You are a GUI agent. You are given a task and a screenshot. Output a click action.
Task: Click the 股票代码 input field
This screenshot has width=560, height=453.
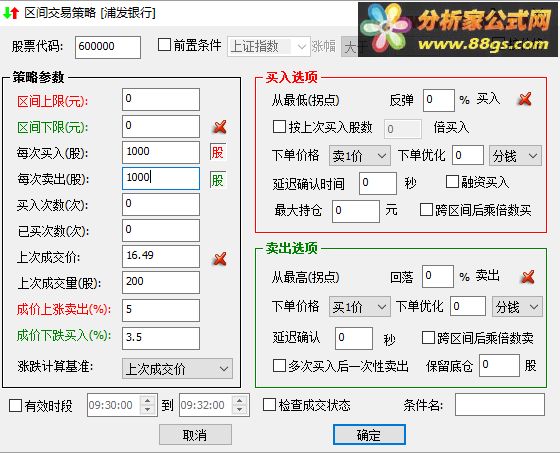point(108,47)
